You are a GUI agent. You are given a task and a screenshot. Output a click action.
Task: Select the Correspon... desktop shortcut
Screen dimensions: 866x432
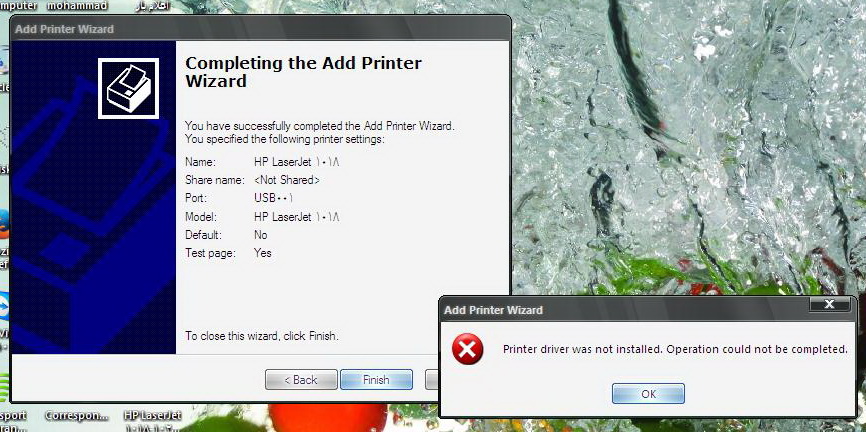click(x=77, y=415)
